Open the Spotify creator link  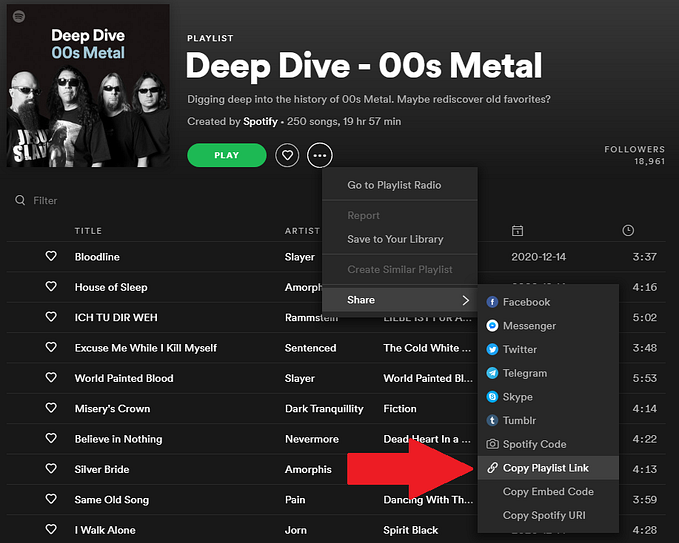[x=260, y=121]
